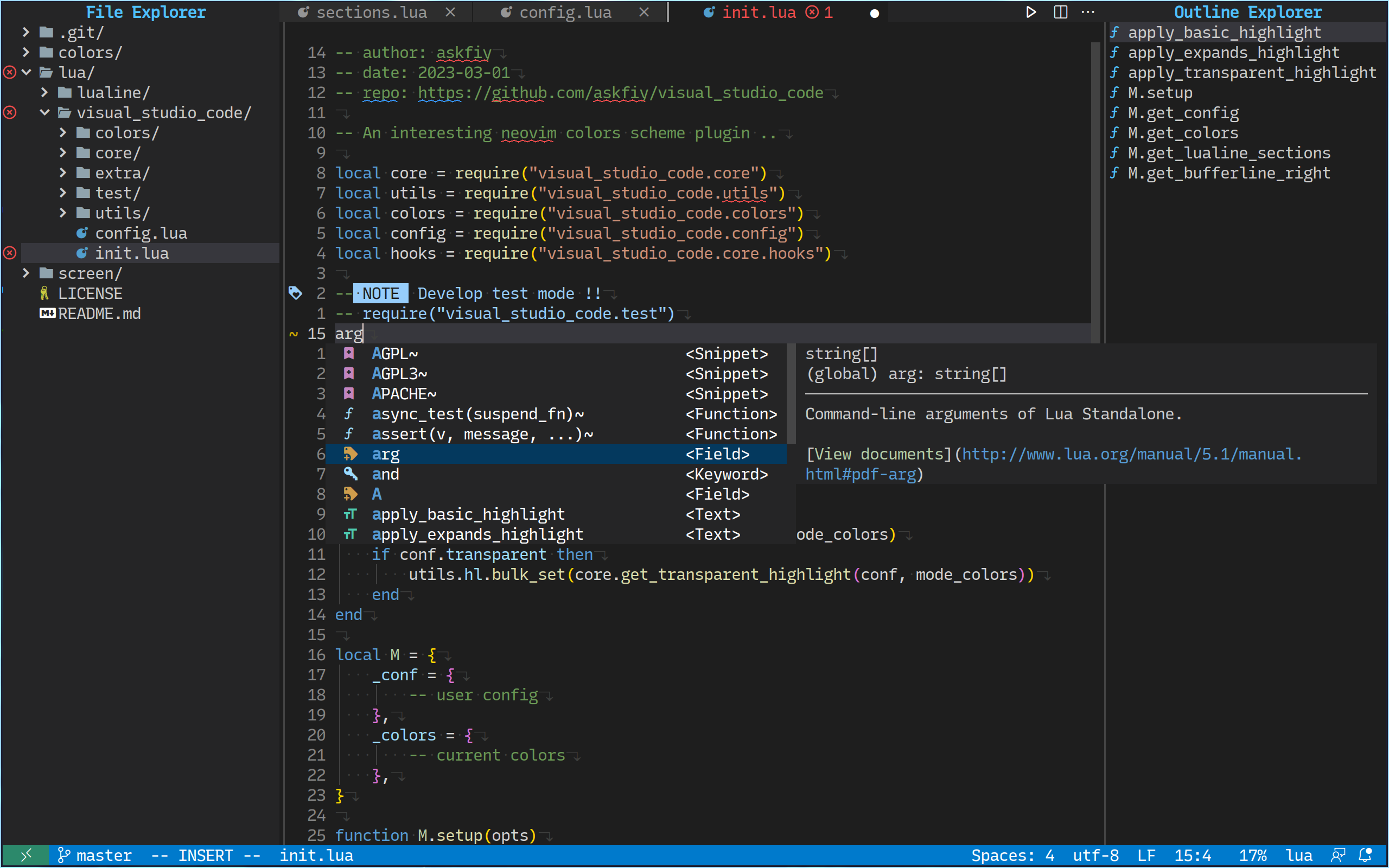Open the lua.org manual documentation link

click(1131, 454)
